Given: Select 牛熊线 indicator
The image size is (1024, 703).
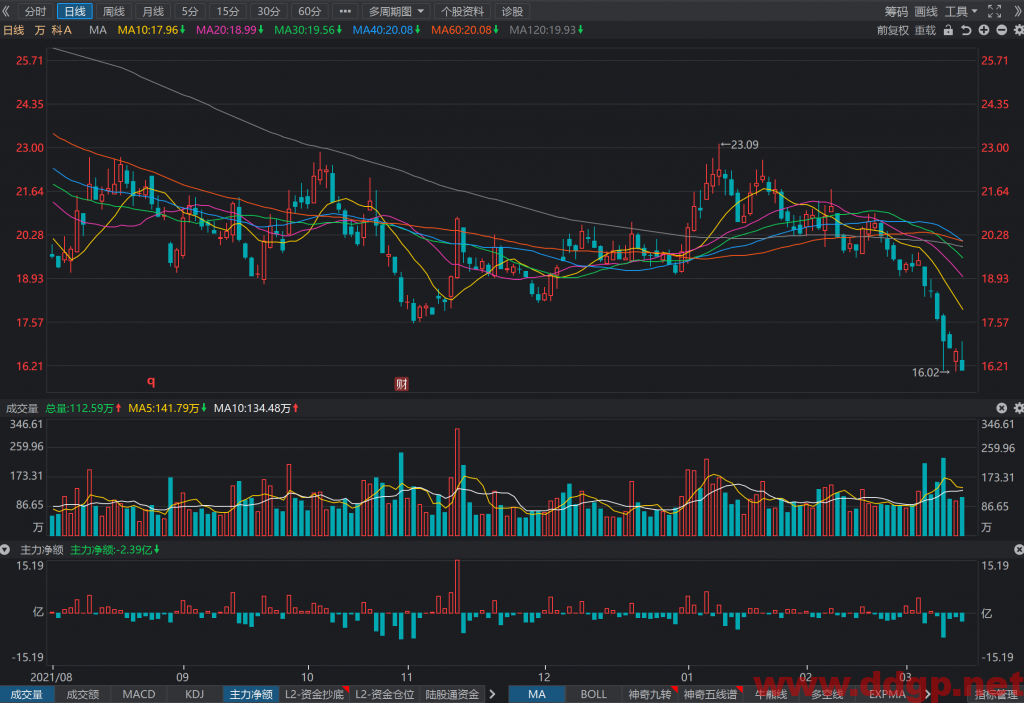Looking at the screenshot, I should coord(771,694).
